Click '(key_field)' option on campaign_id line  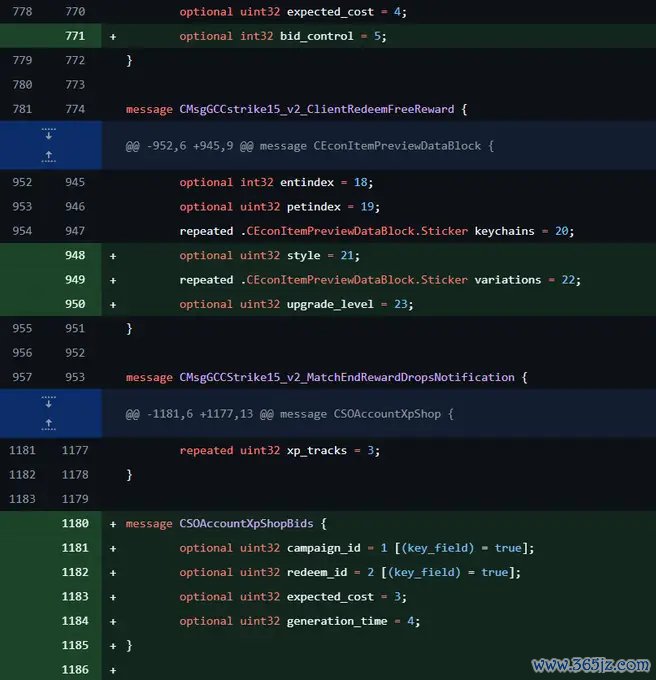point(438,548)
